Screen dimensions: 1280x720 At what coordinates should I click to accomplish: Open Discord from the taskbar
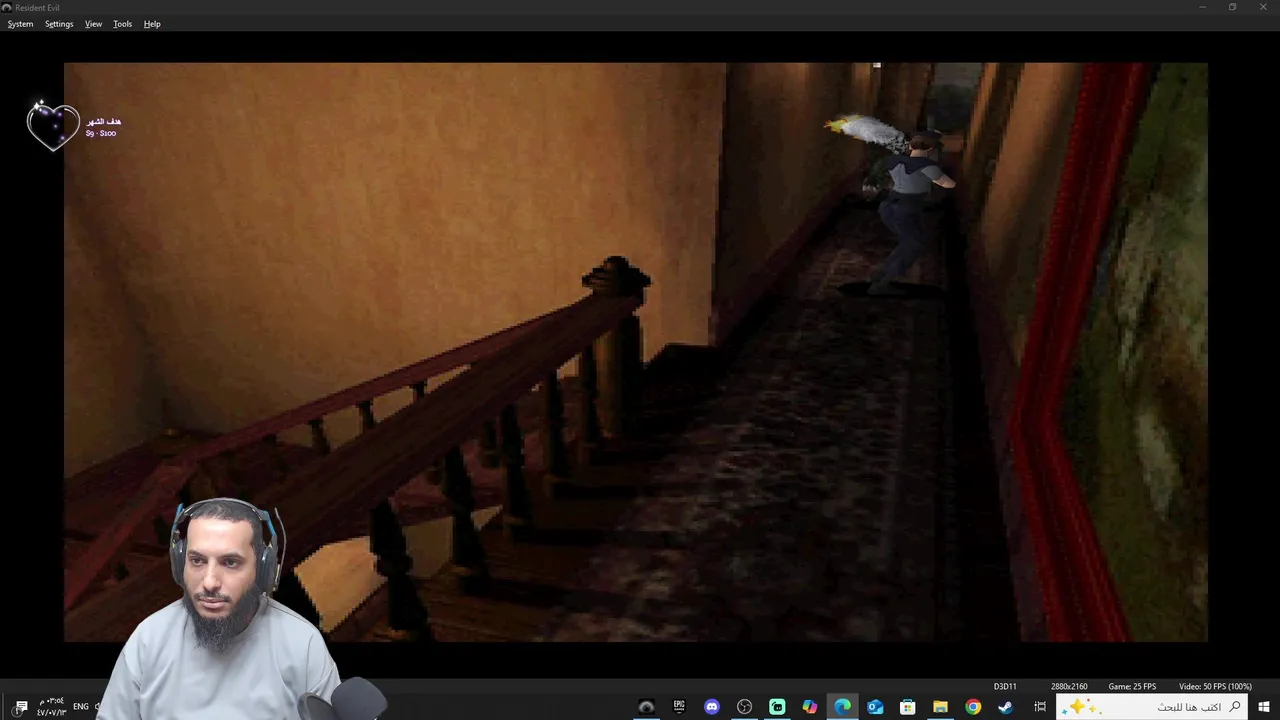[712, 707]
